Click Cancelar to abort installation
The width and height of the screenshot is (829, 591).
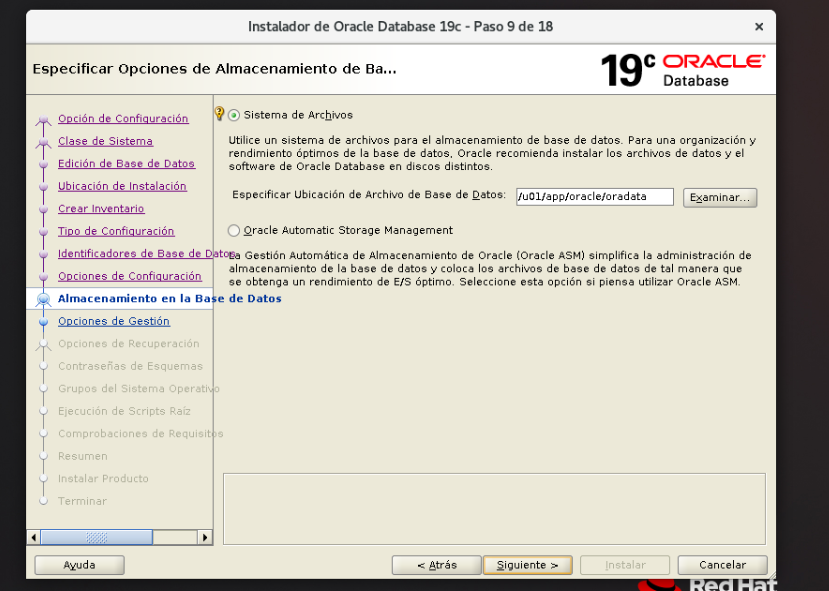(721, 564)
